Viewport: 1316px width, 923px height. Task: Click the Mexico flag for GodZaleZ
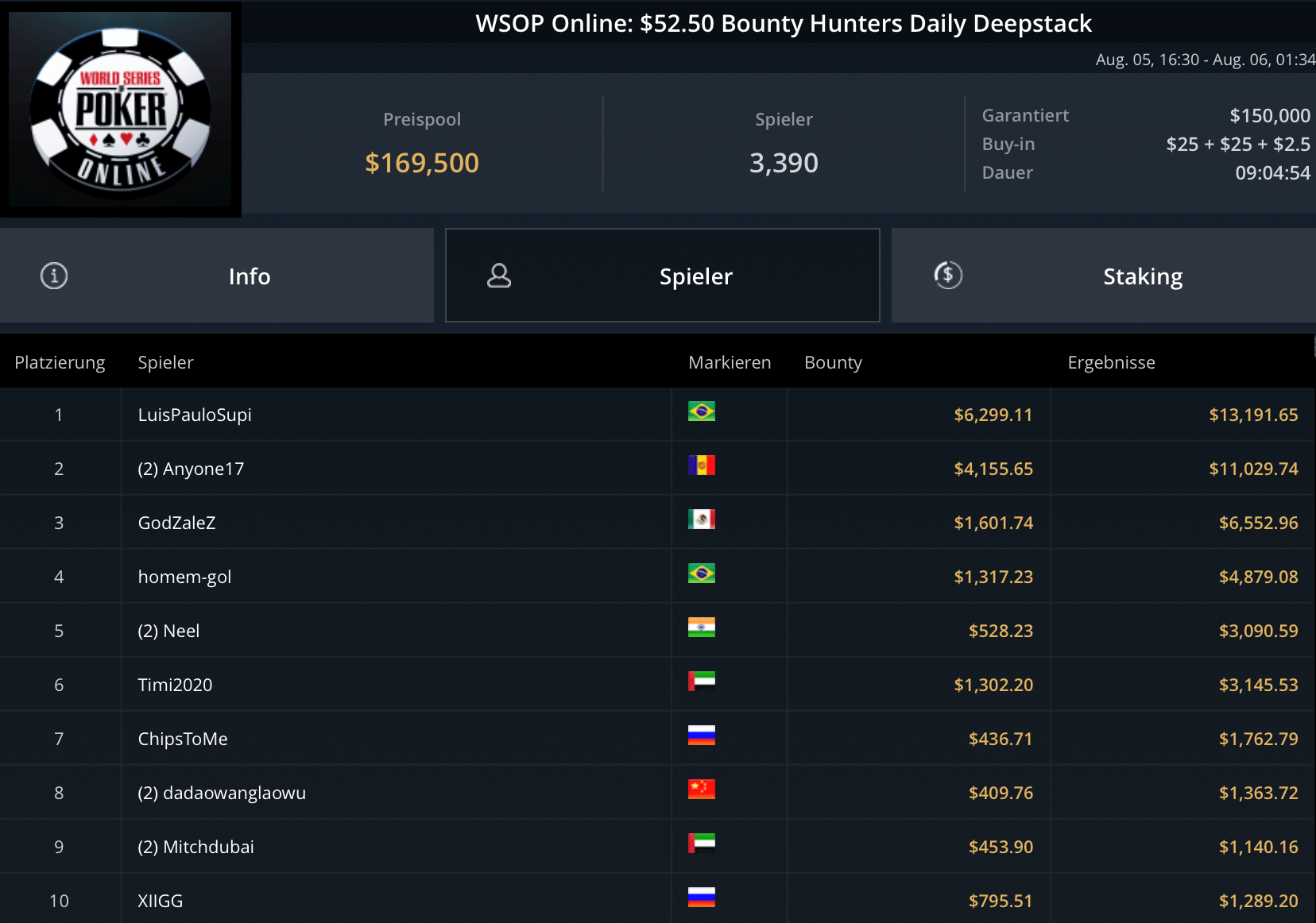pos(701,519)
